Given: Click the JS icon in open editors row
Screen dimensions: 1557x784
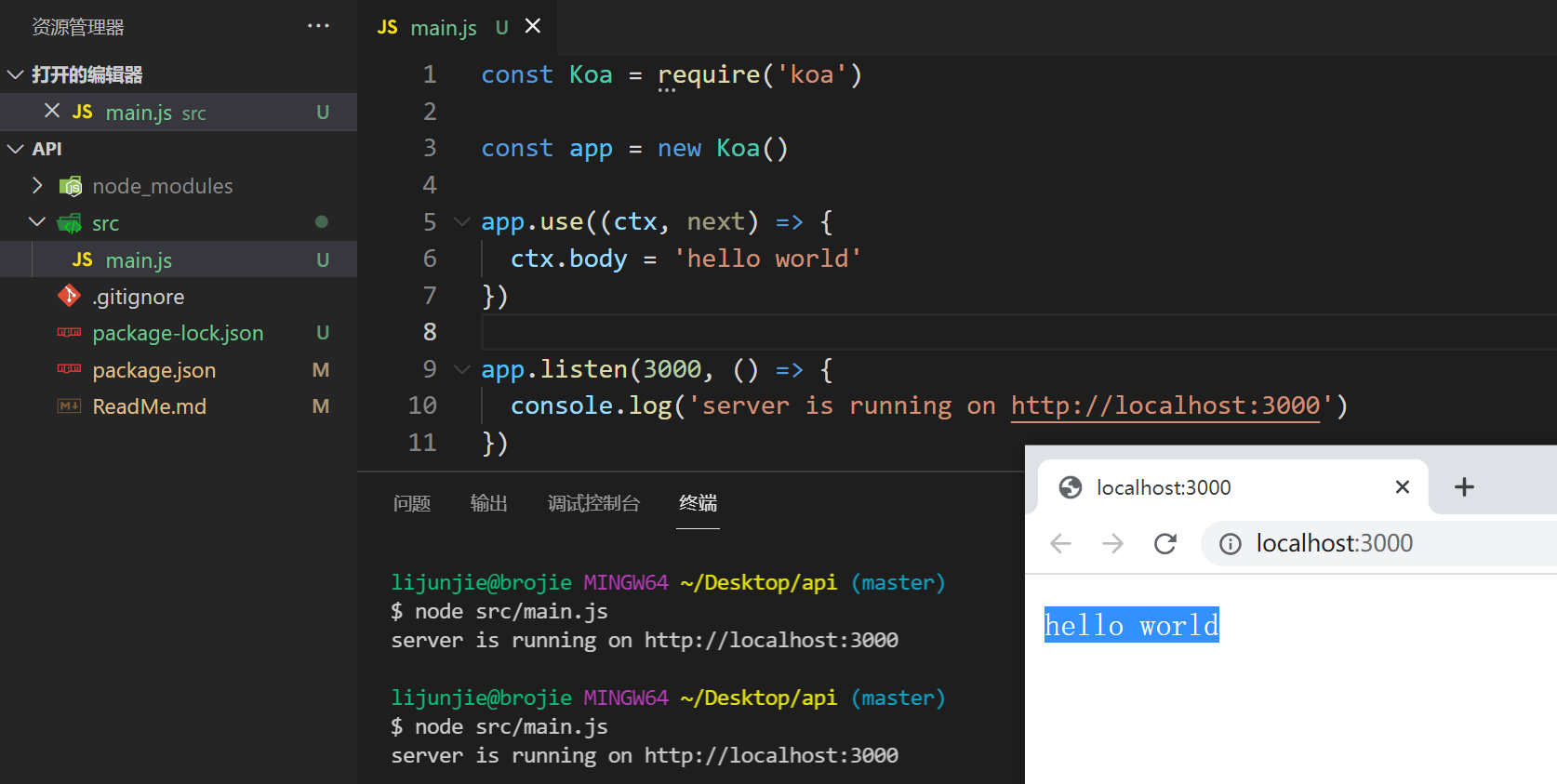Looking at the screenshot, I should (x=83, y=112).
